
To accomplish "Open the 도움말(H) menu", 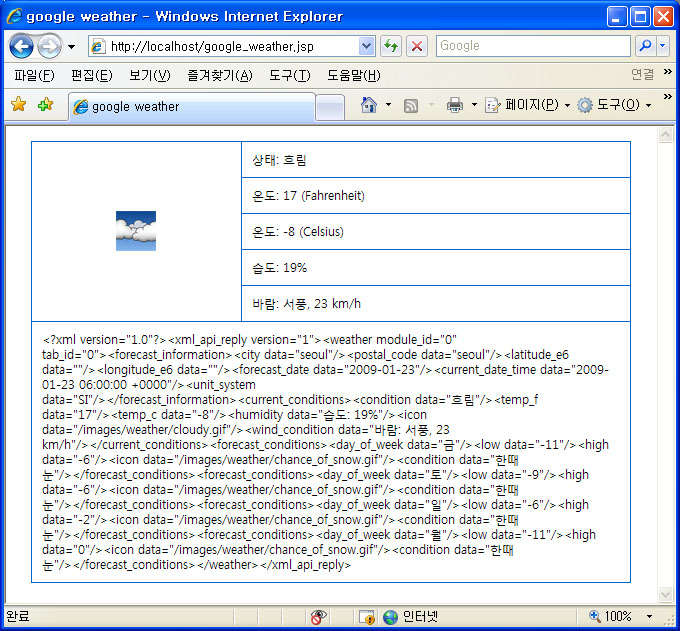I will click(353, 75).
